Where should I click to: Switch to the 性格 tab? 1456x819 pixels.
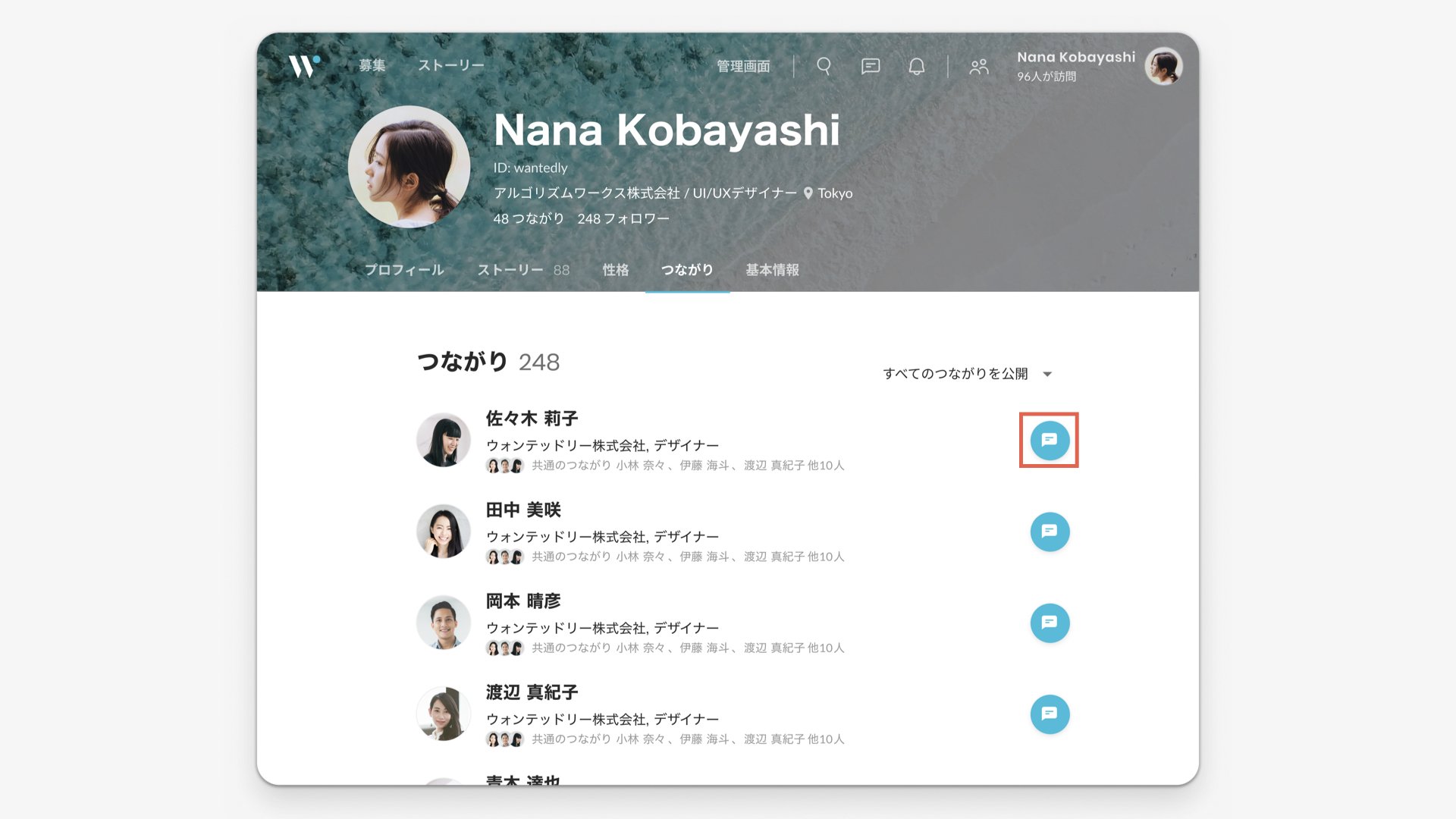tap(616, 270)
